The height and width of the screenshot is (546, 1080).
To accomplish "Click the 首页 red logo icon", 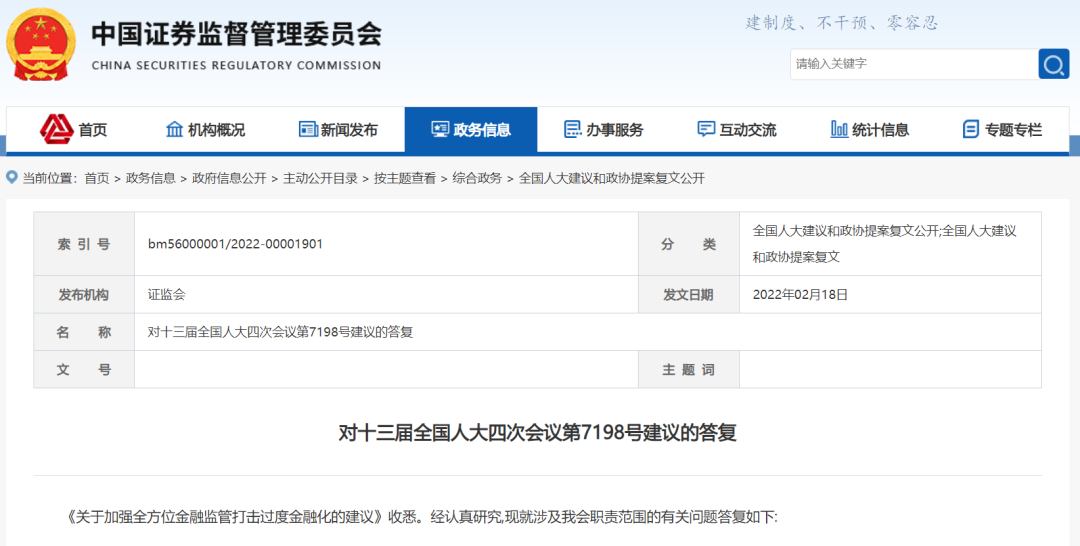I will point(56,129).
